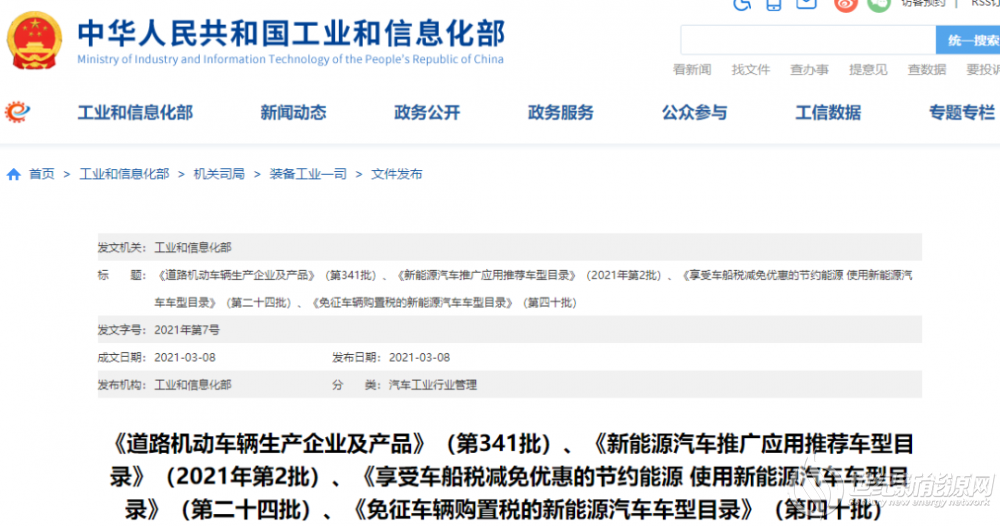
Task: Open the 工信数据 navigation tab
Action: 828,113
